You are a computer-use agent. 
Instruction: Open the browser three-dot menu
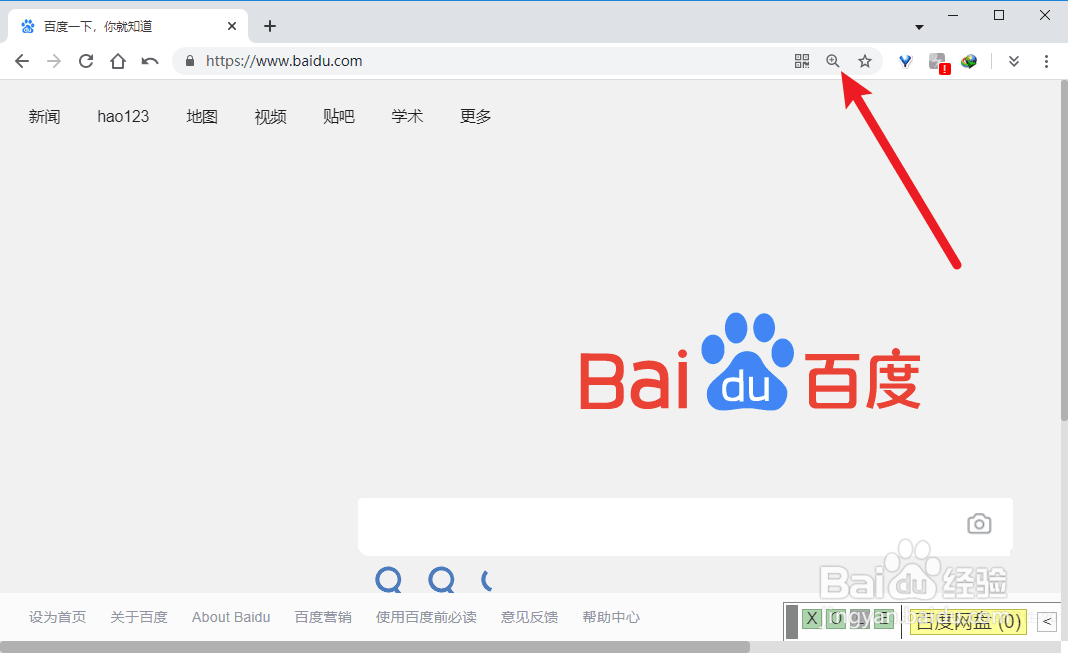click(x=1046, y=61)
